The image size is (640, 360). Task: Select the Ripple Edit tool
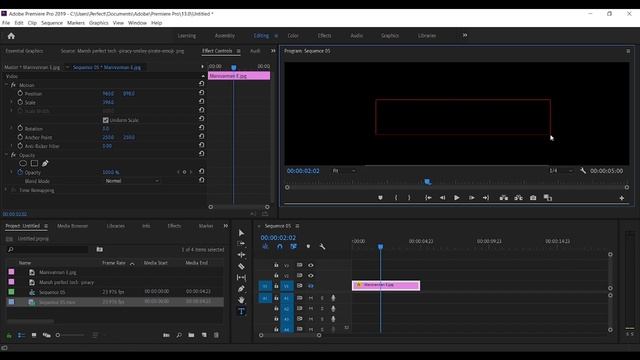click(241, 255)
